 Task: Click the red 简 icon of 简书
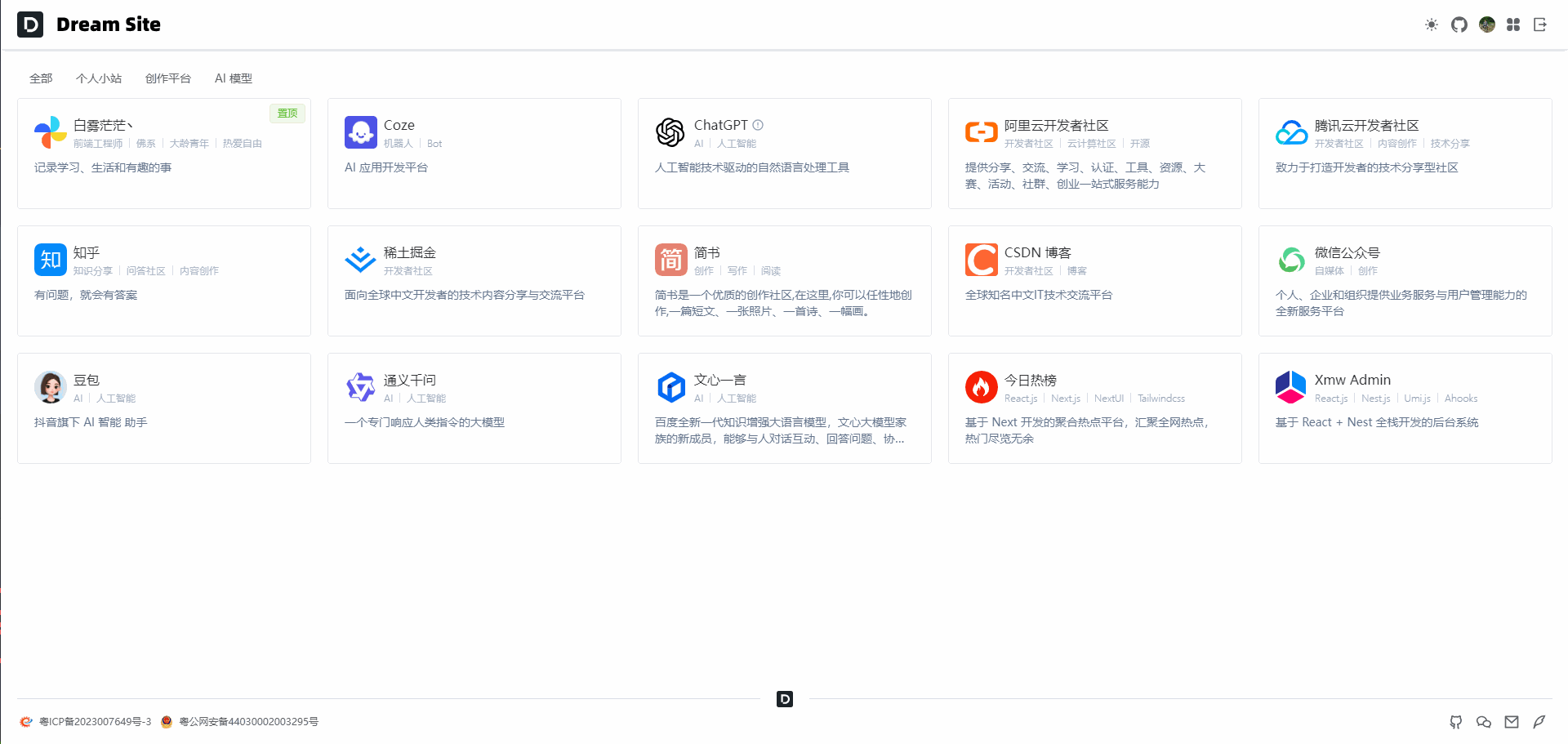coord(671,260)
